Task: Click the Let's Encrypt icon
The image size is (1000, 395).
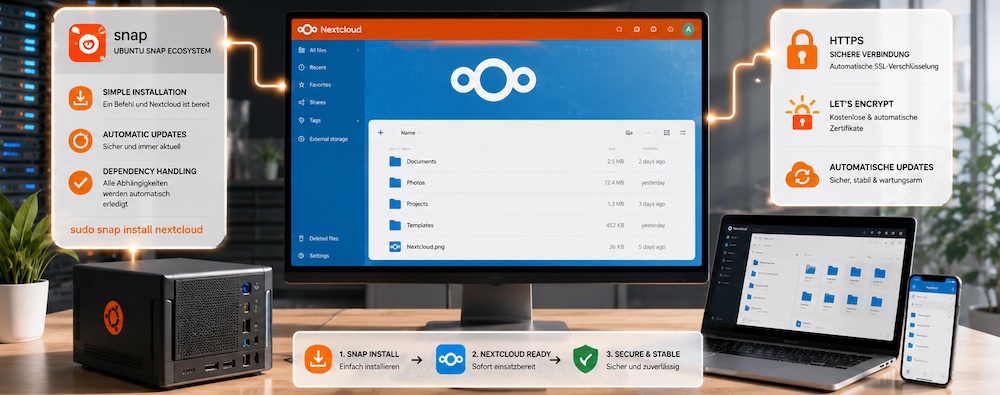Action: point(802,114)
